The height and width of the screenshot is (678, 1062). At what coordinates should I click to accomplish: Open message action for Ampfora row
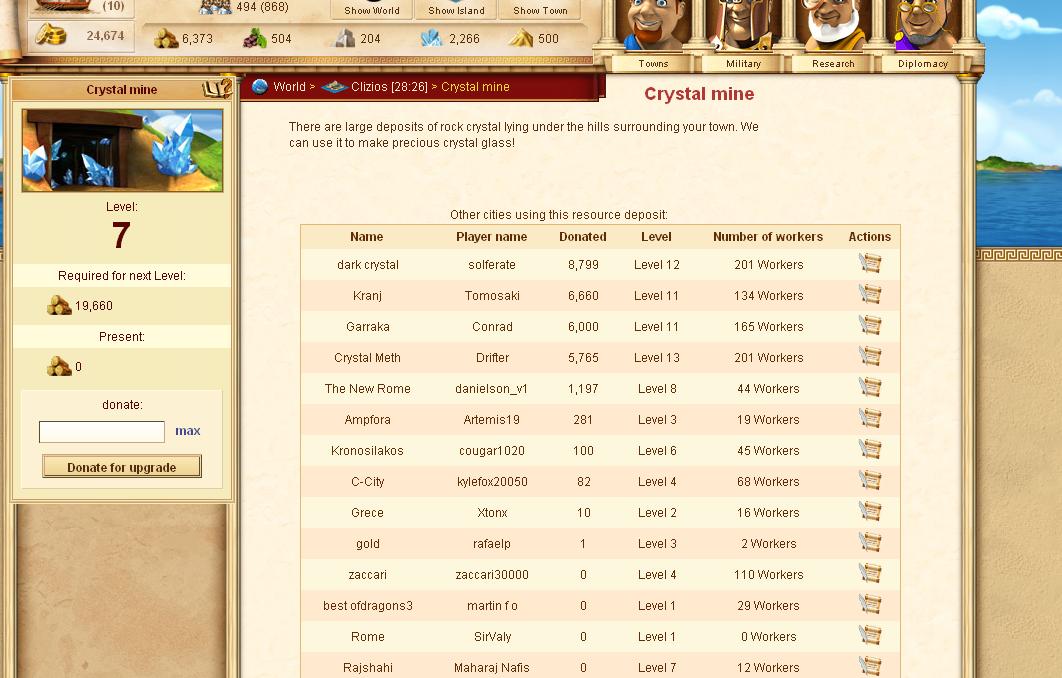tap(870, 419)
